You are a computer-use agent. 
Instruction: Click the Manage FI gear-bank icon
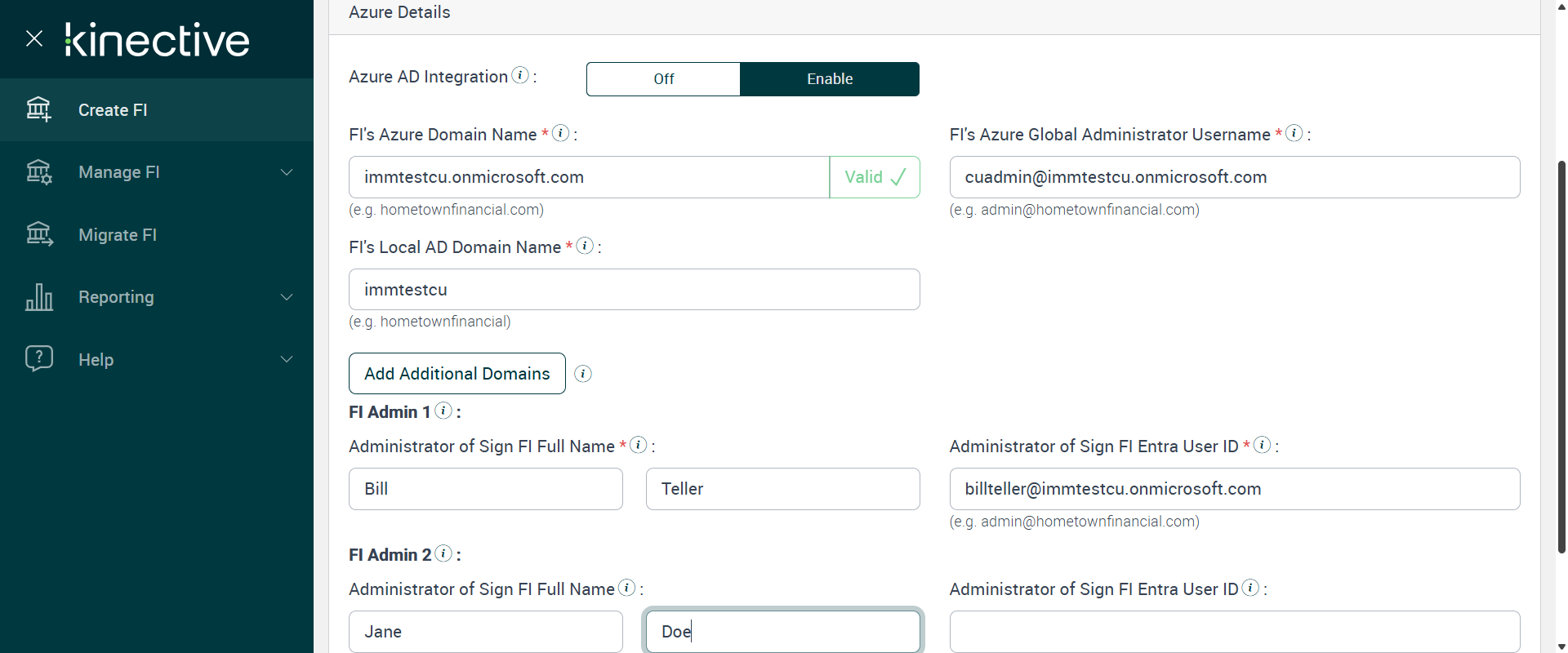click(38, 172)
